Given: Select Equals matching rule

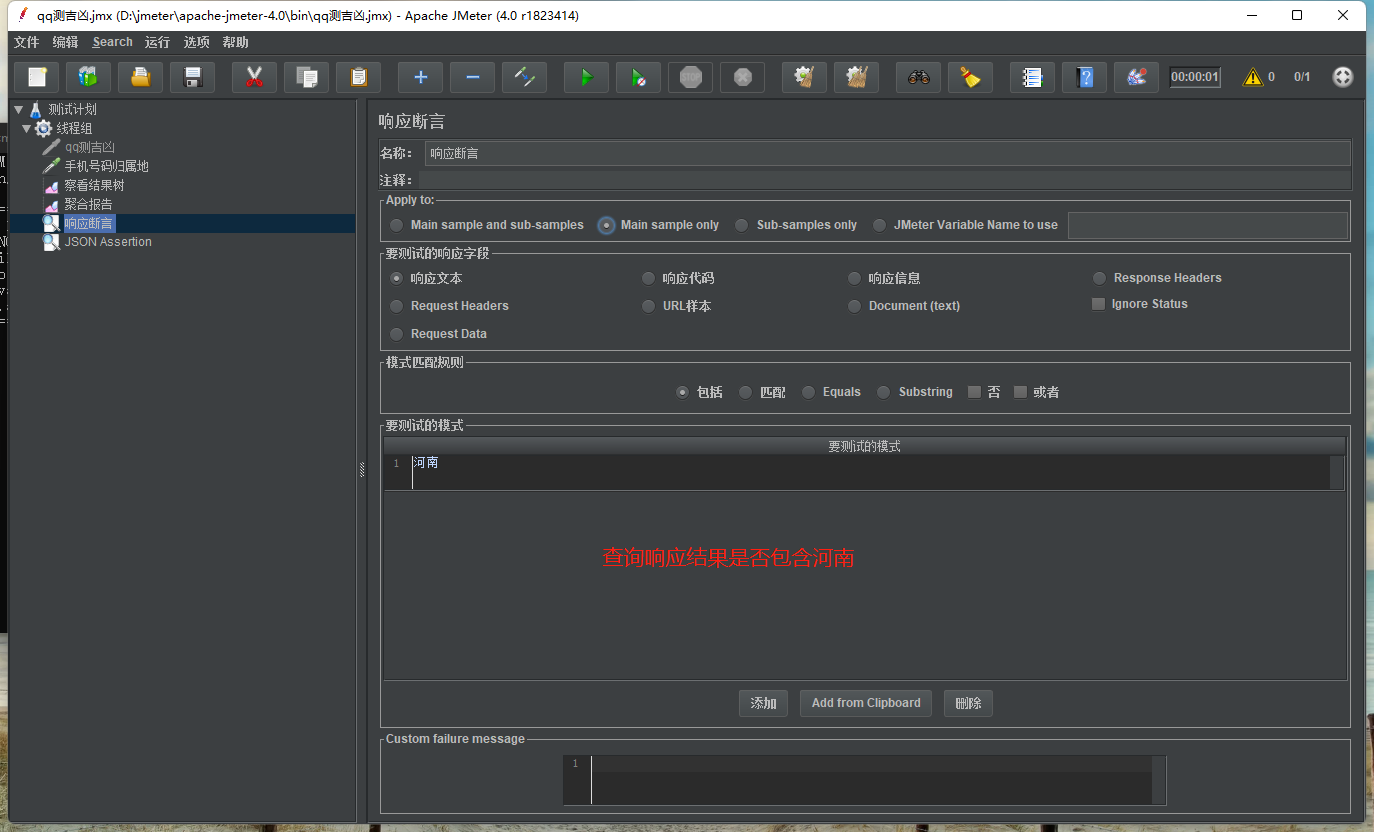Looking at the screenshot, I should [831, 392].
